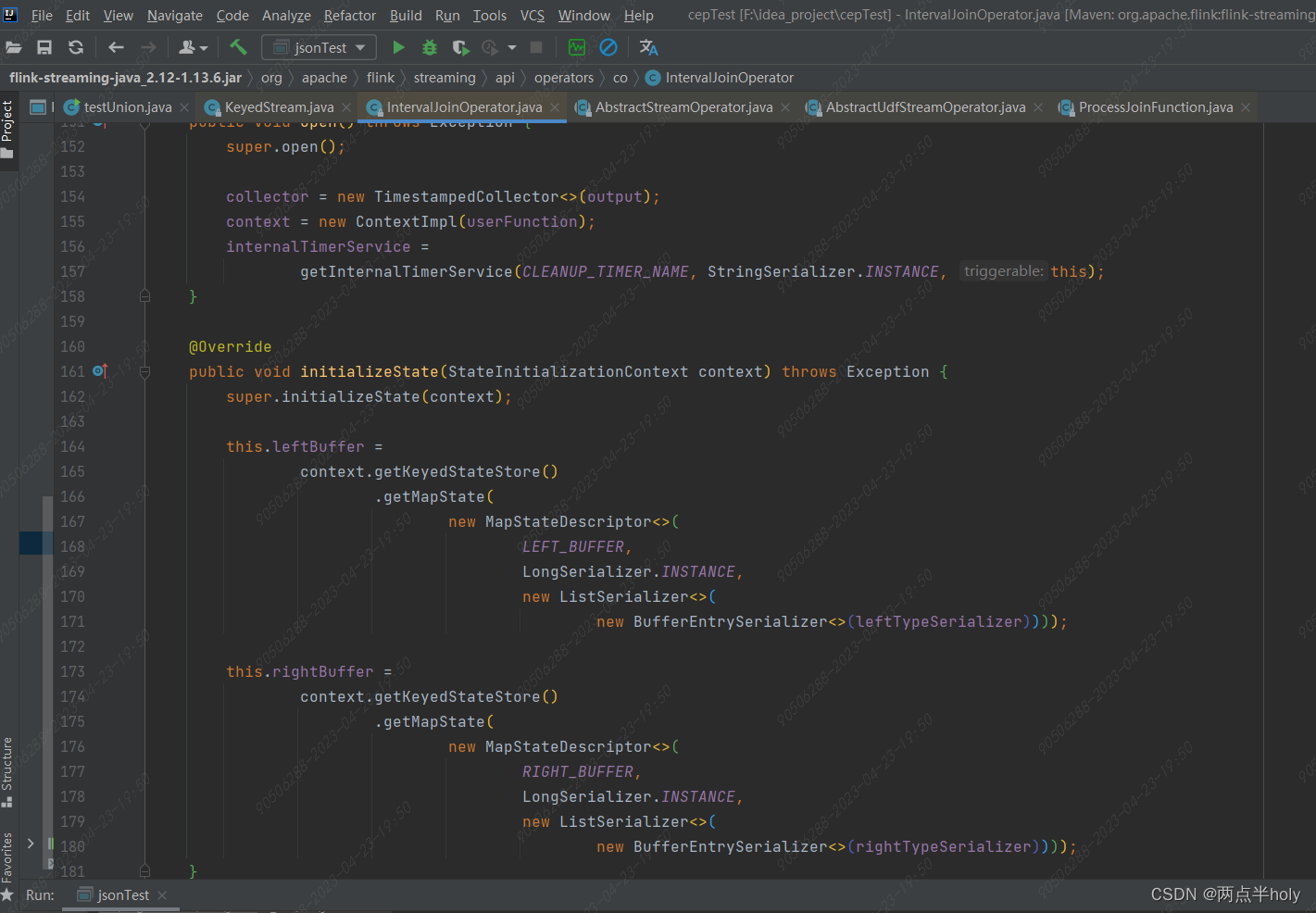Click the Save All disk icon
The image size is (1316, 913).
pos(44,47)
